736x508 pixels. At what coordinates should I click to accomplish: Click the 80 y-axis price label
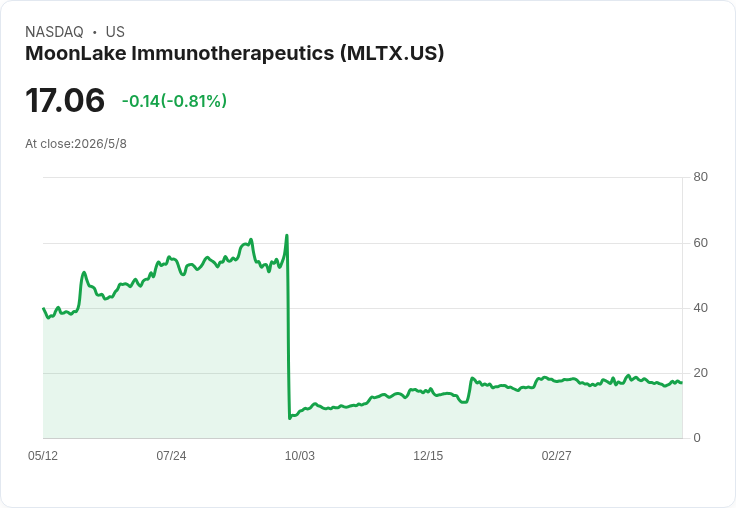point(700,177)
